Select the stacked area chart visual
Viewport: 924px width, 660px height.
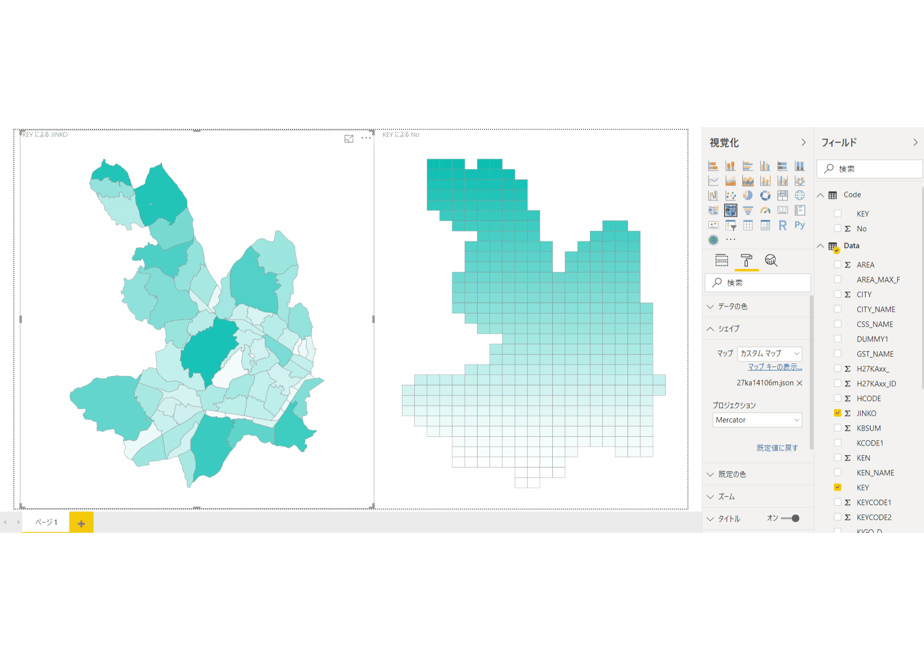748,180
